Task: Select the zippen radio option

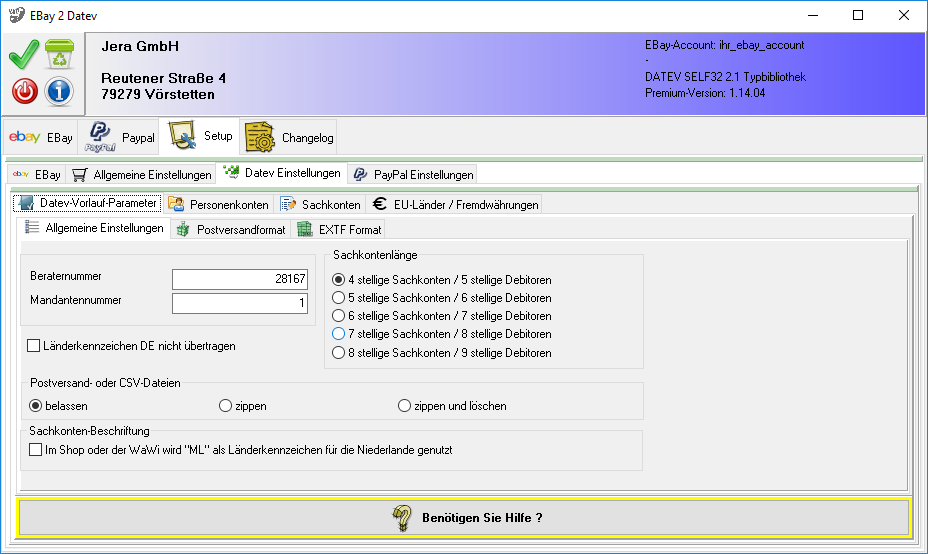Action: coord(225,406)
